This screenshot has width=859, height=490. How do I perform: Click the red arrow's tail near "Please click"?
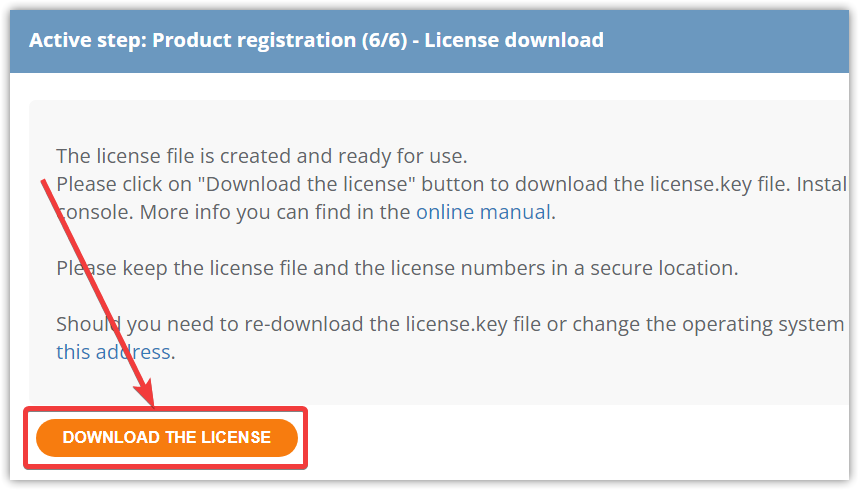45,185
